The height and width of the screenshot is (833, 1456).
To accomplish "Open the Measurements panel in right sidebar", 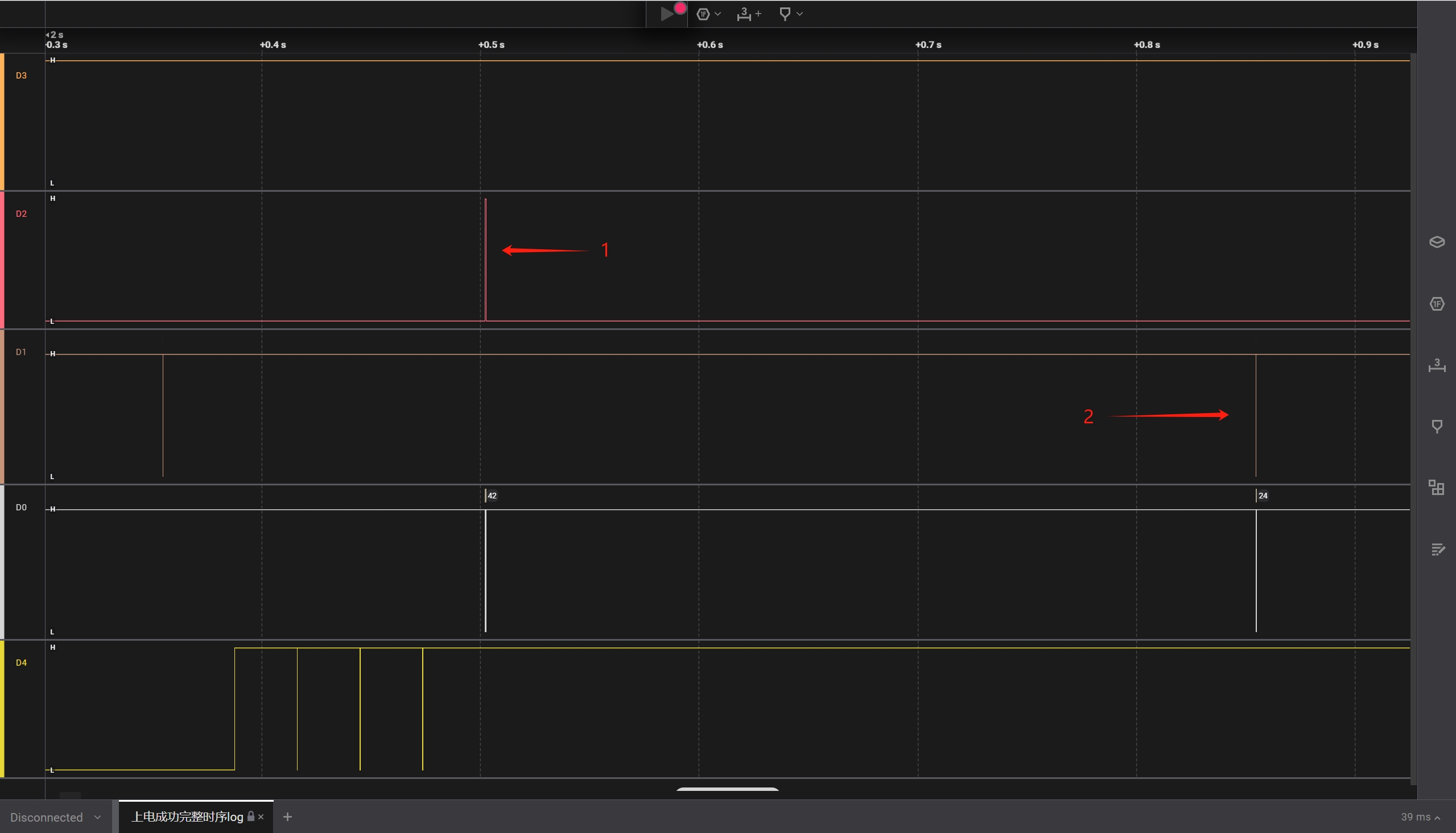I will 1437,365.
